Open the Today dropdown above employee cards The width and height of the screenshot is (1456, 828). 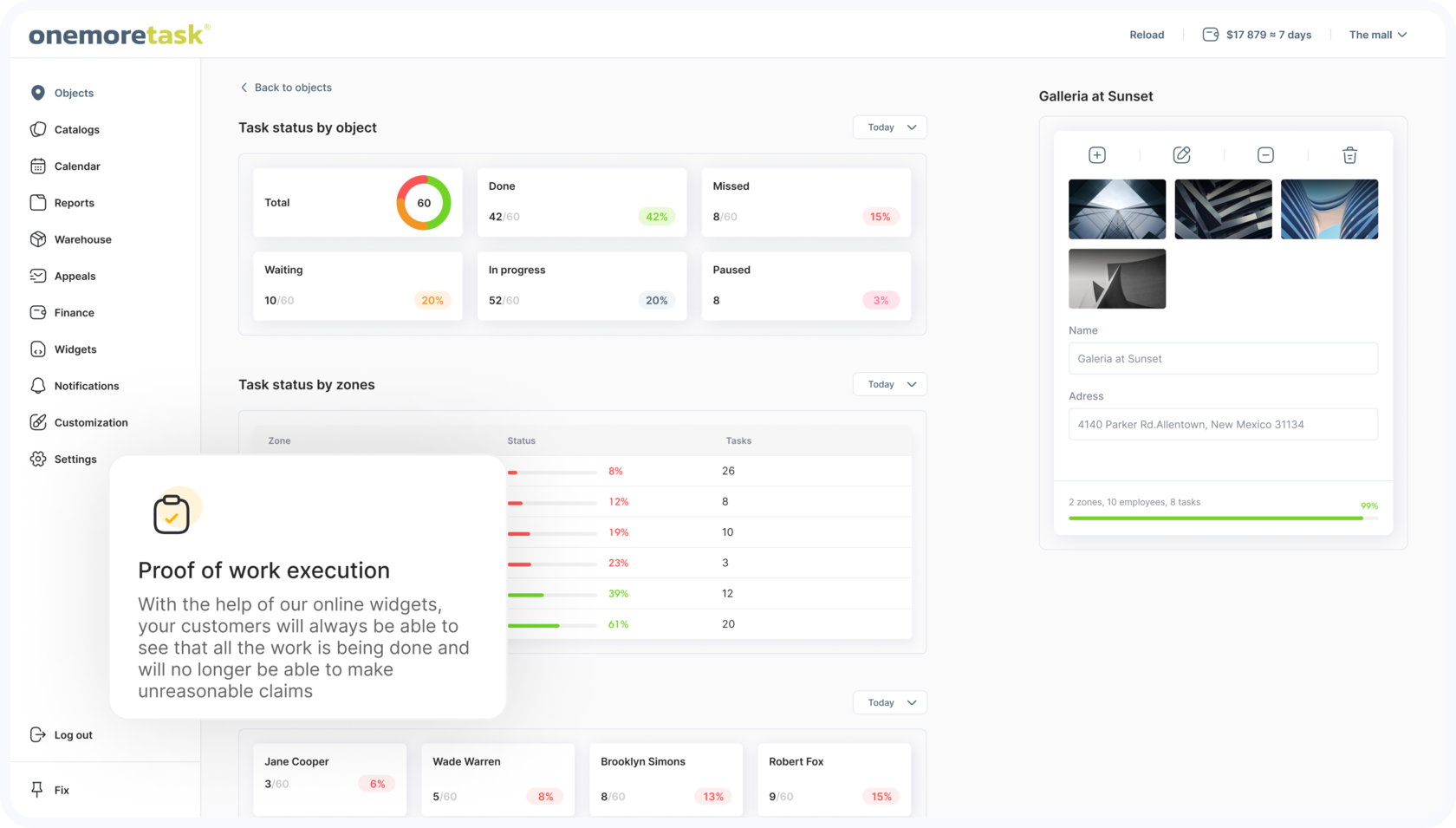point(890,702)
